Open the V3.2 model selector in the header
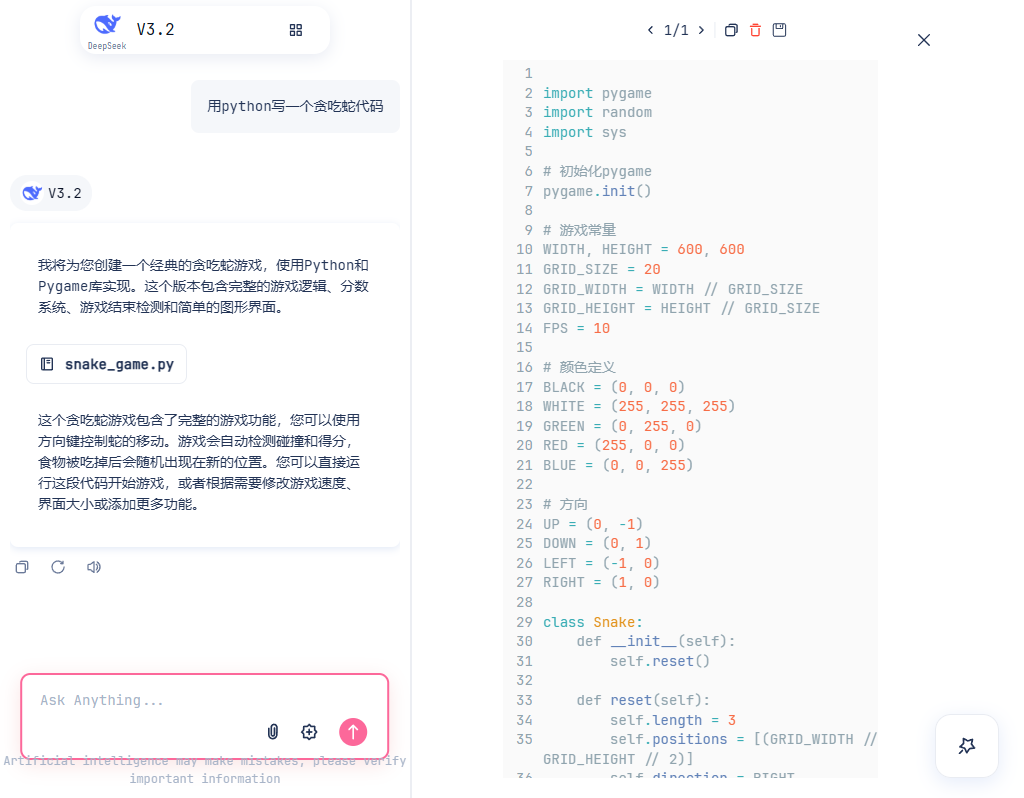Image resolution: width=1024 pixels, height=798 pixels. click(155, 30)
